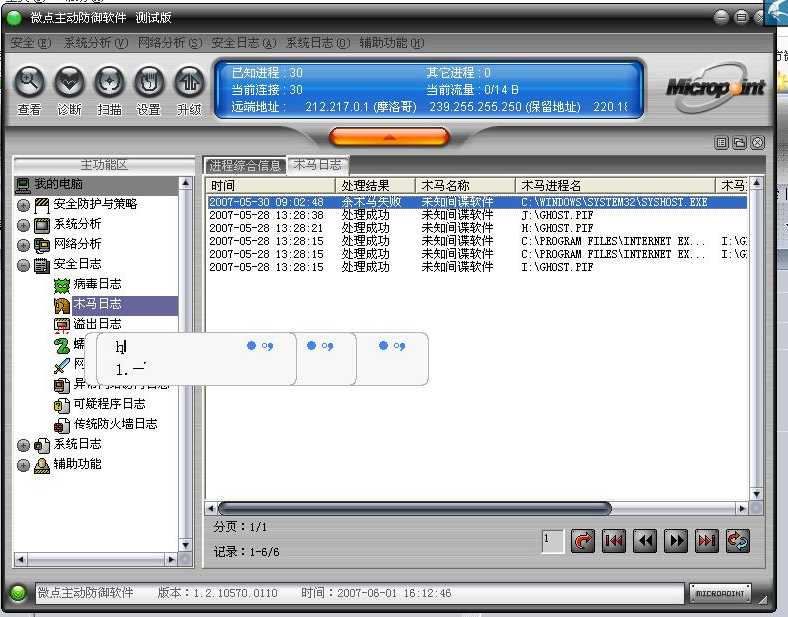Jump to the first page button

coord(614,541)
